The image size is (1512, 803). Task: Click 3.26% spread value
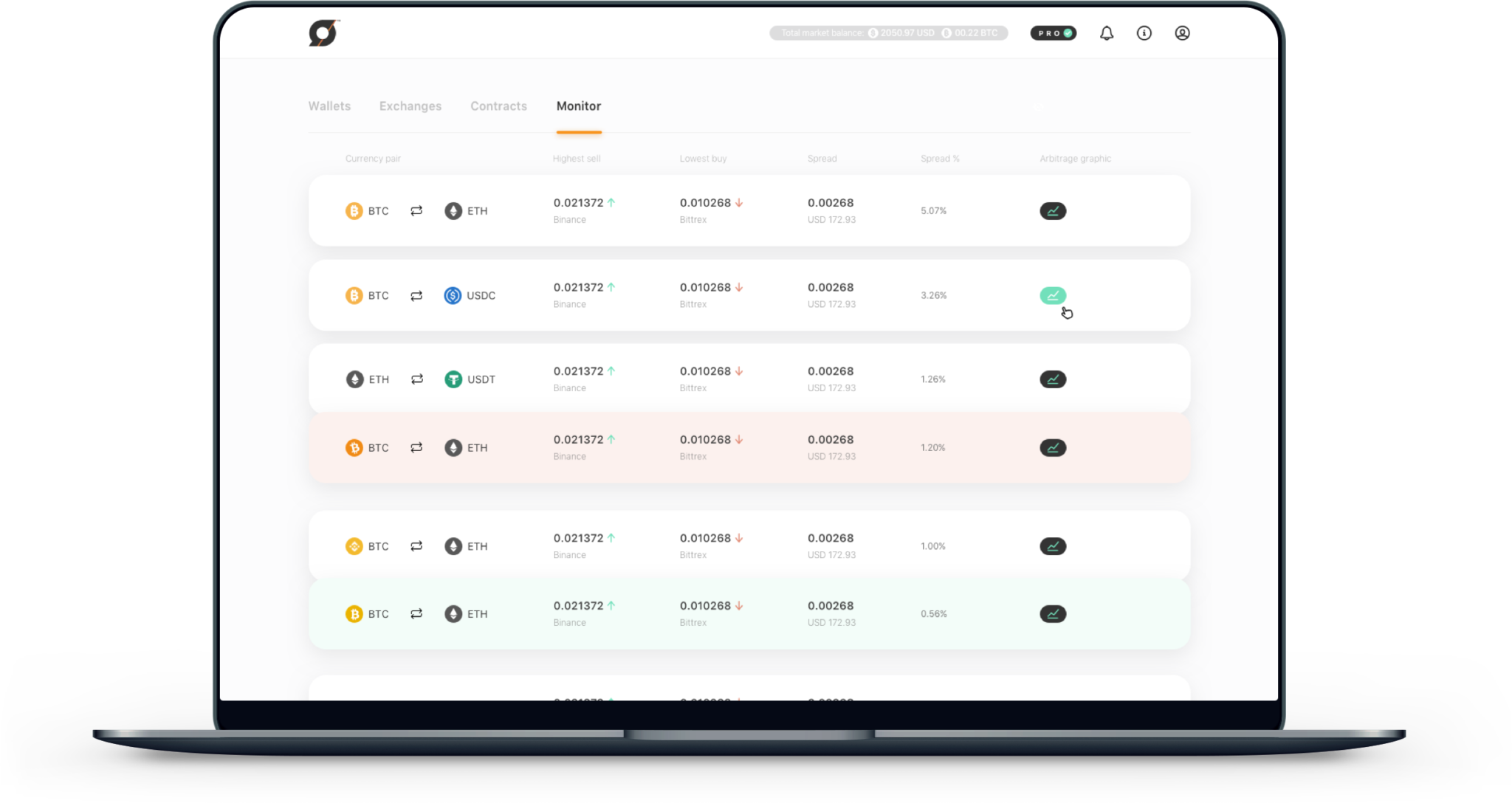933,295
